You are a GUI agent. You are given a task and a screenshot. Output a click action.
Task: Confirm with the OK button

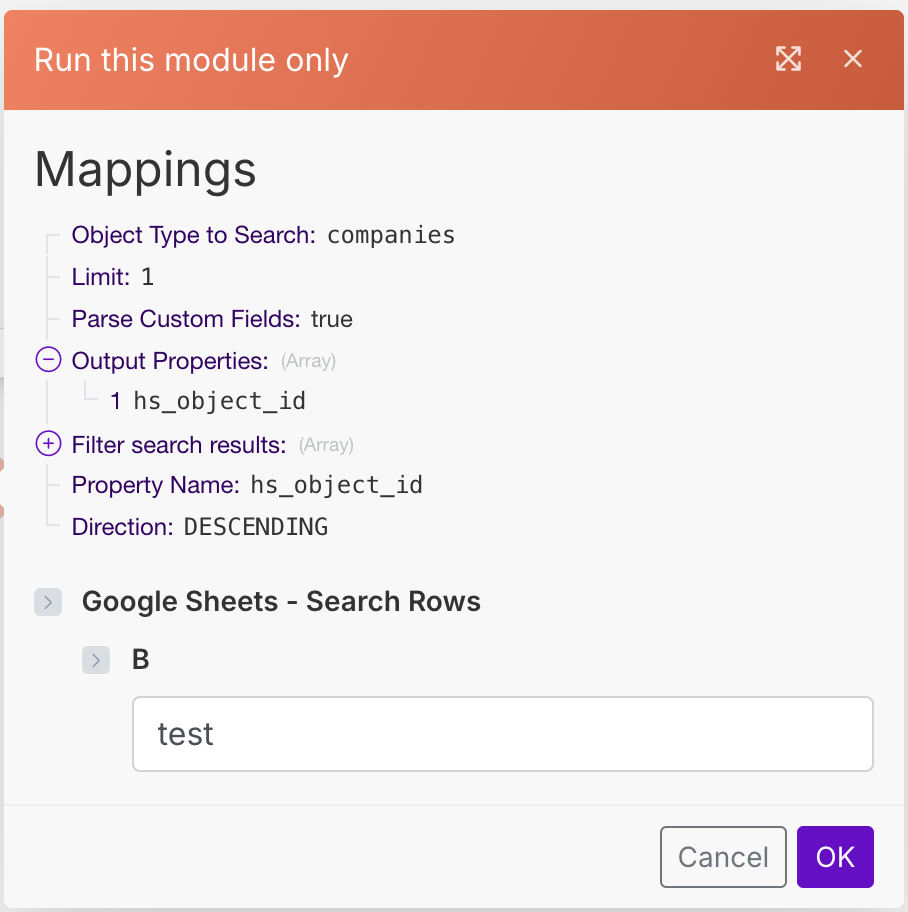(x=835, y=857)
